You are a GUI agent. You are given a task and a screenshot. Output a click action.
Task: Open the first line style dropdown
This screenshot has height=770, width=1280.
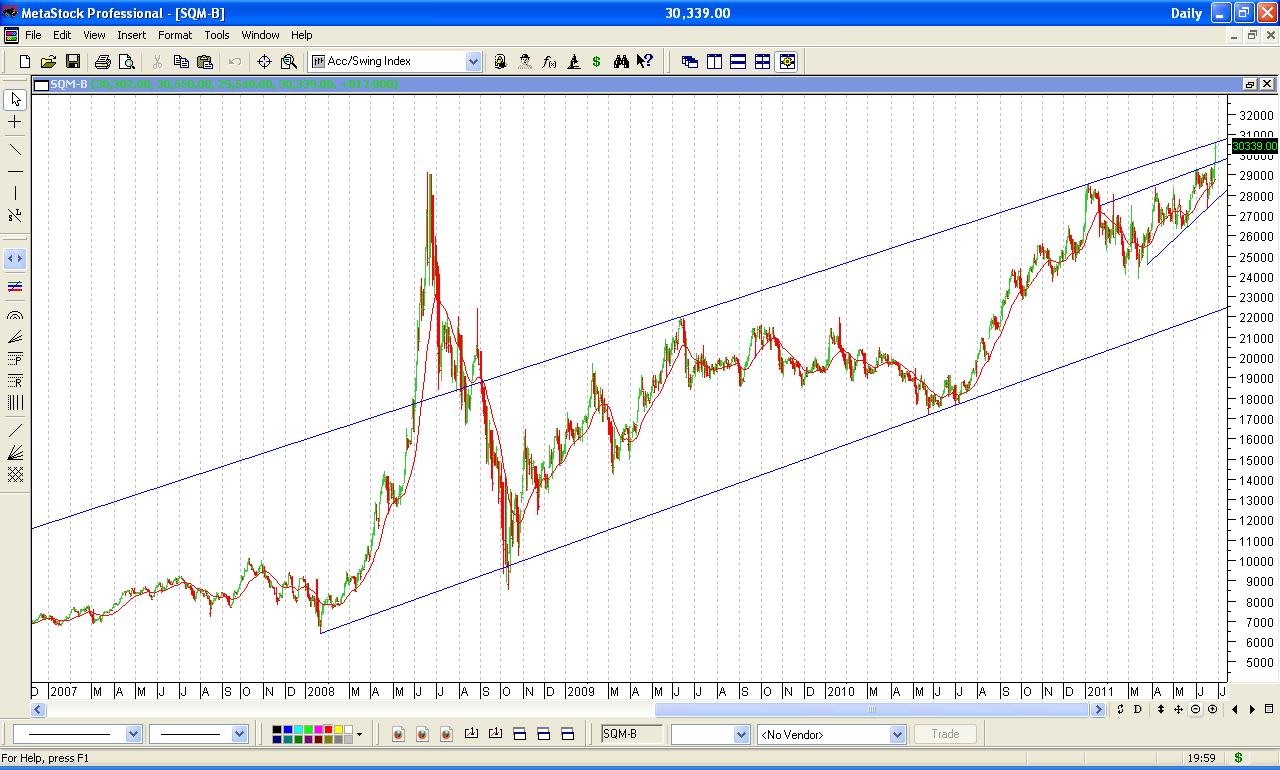134,734
